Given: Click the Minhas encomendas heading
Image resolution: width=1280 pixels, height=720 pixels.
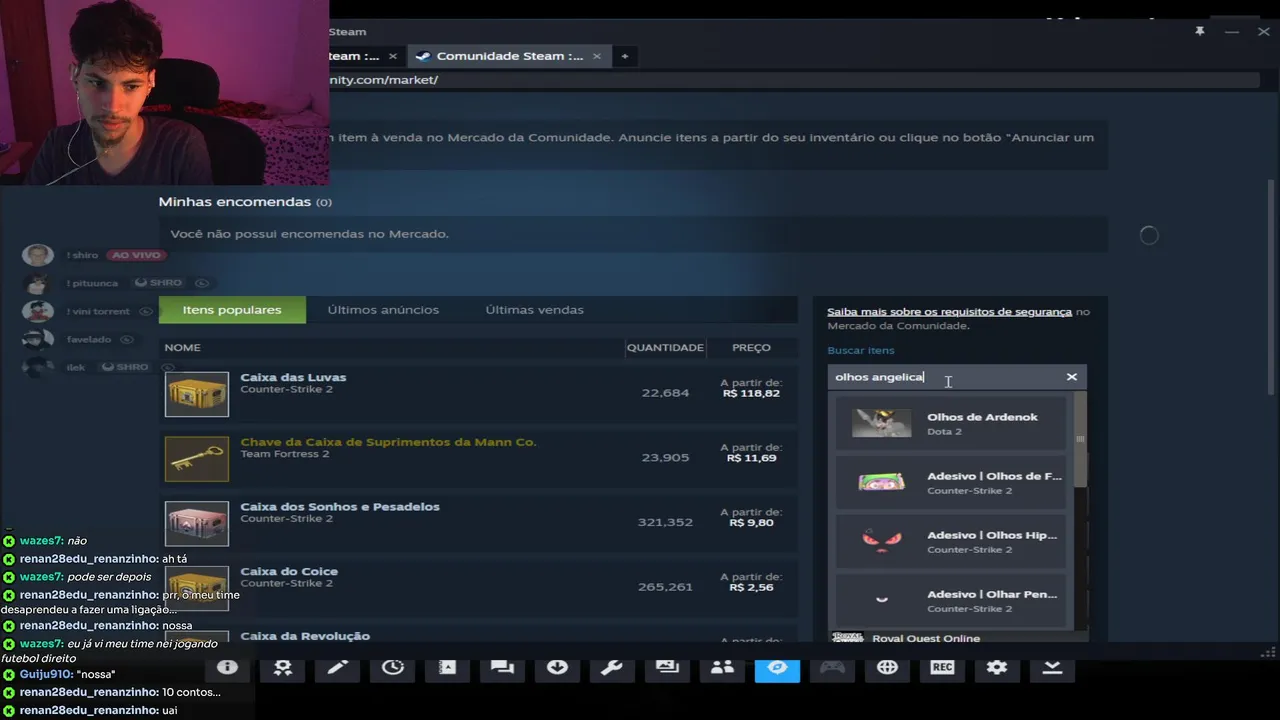Looking at the screenshot, I should point(234,202).
